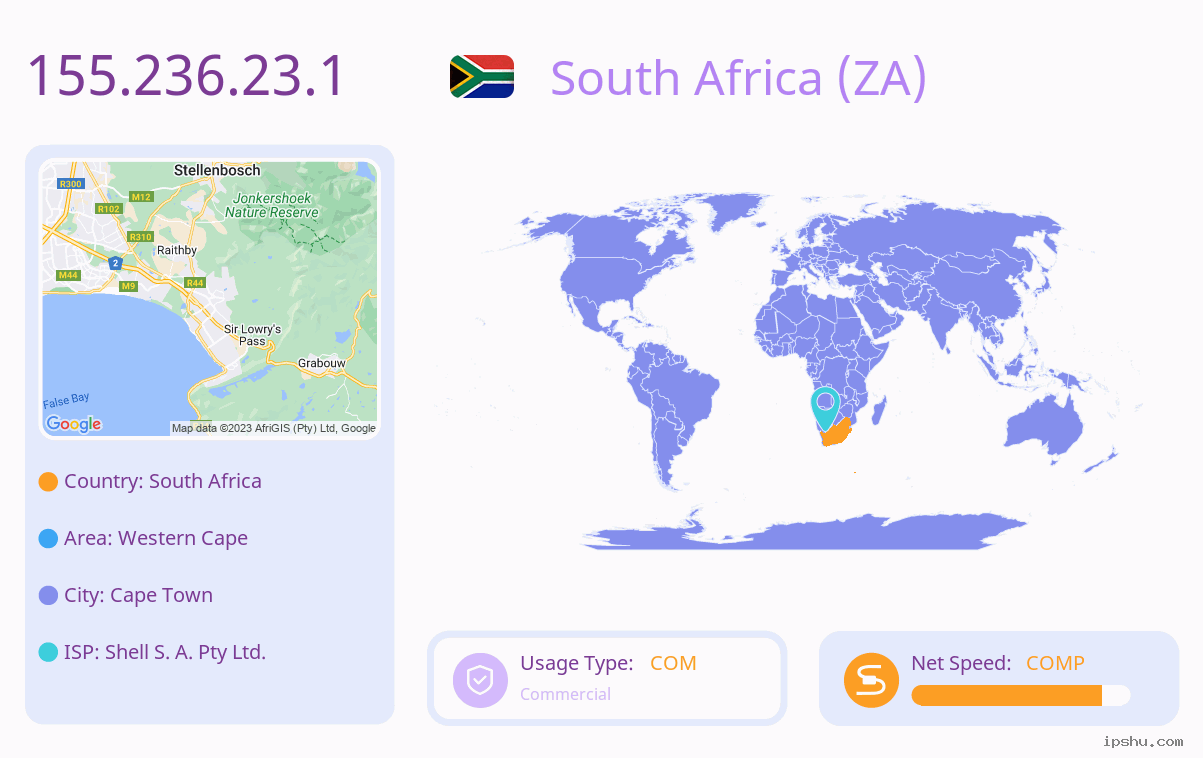Click the blue route 2 marker on map
Screen dimensions: 1203x758
[116, 263]
